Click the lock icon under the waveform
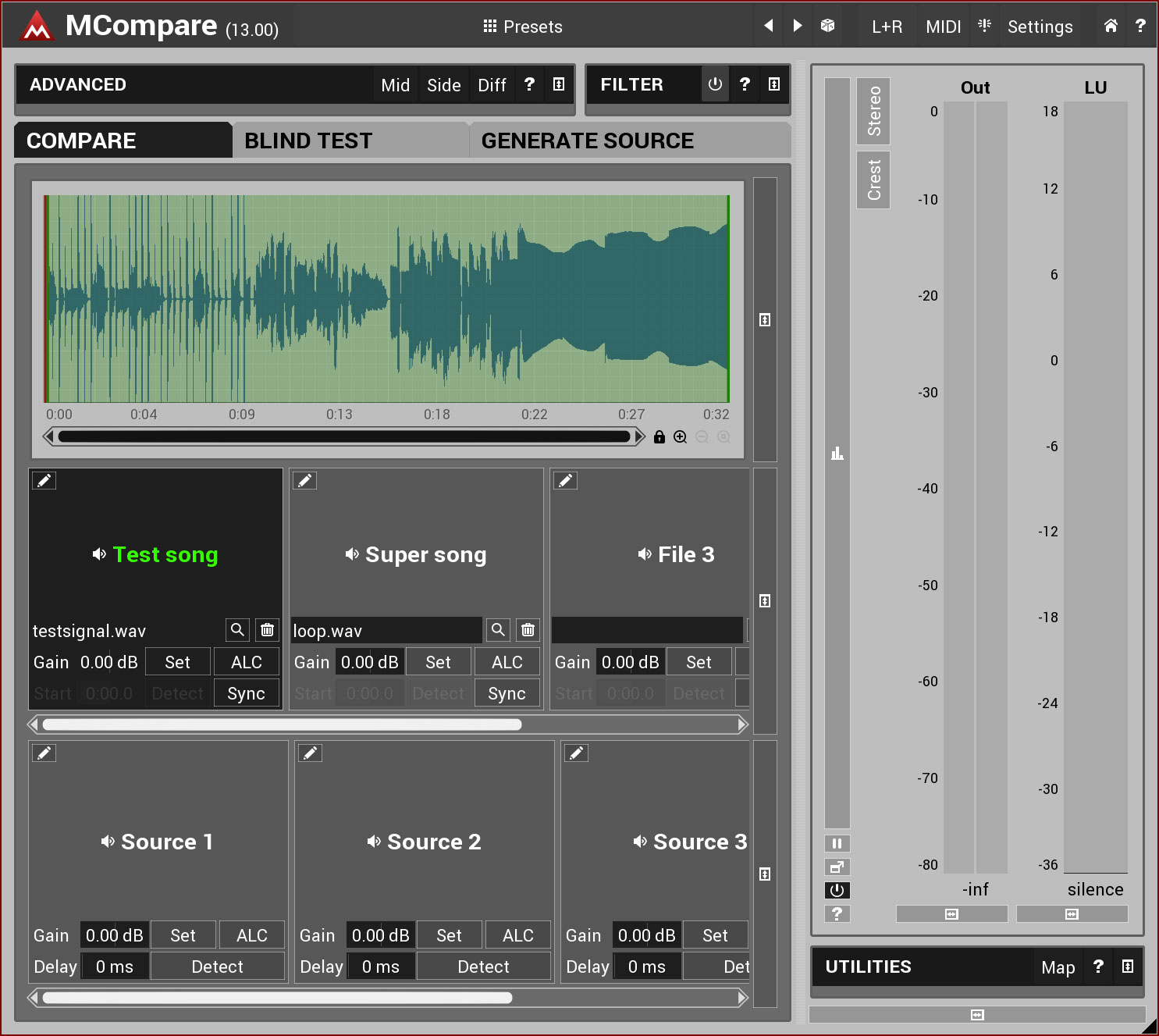Screen dimensions: 1159x1036 pos(659,437)
